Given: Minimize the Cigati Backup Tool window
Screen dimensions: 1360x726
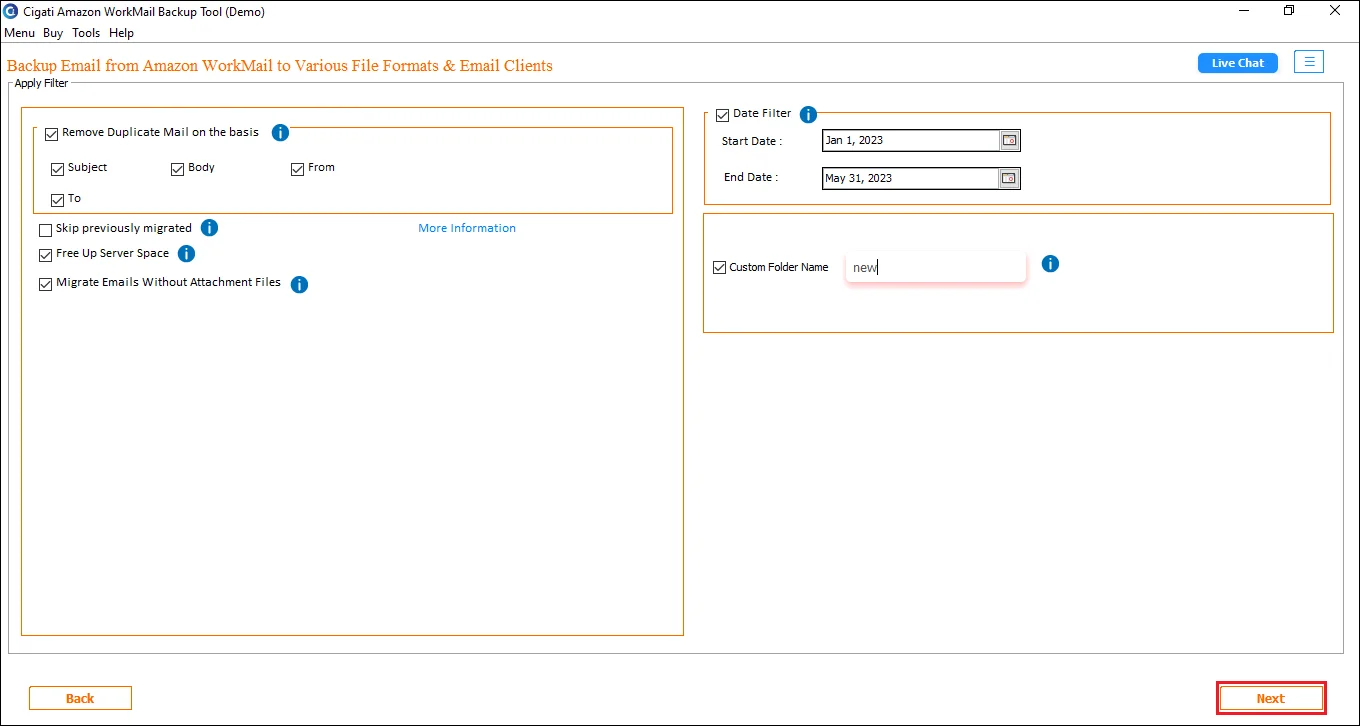Looking at the screenshot, I should (x=1243, y=11).
